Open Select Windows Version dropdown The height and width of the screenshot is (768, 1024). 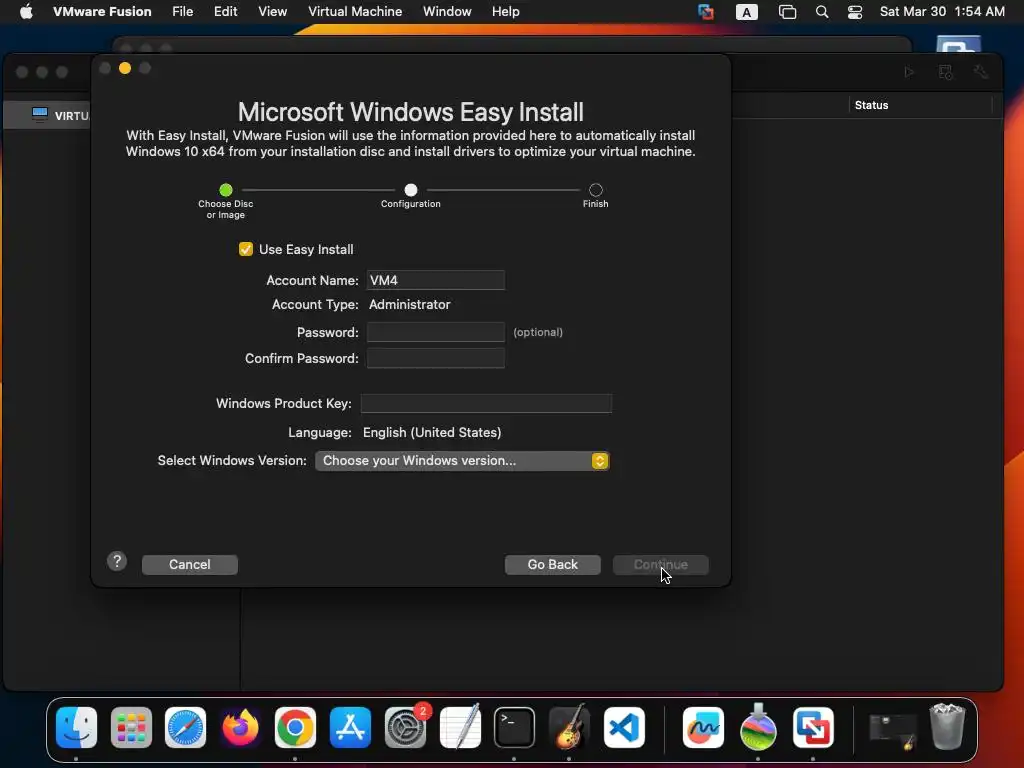tap(462, 460)
